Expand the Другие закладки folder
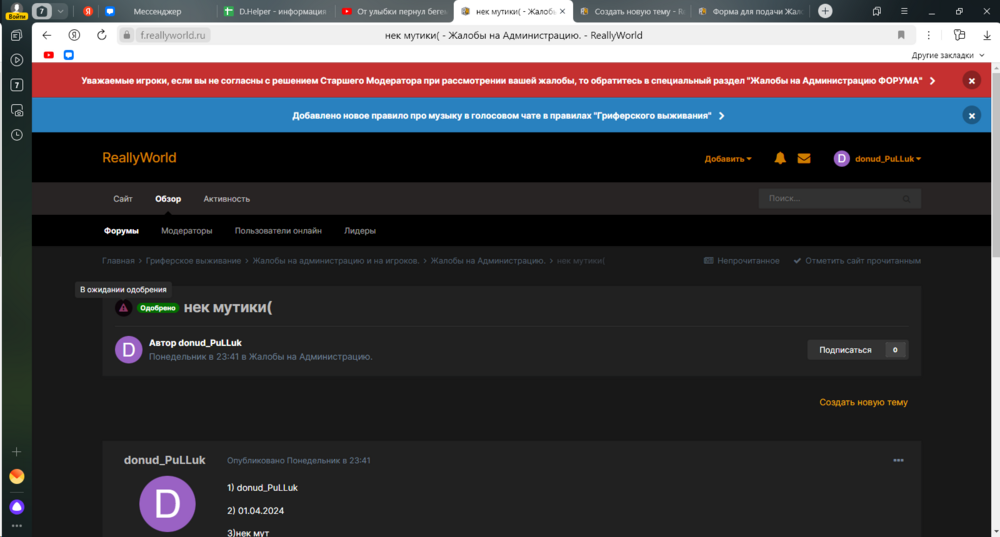The image size is (1000, 537). [x=948, y=55]
